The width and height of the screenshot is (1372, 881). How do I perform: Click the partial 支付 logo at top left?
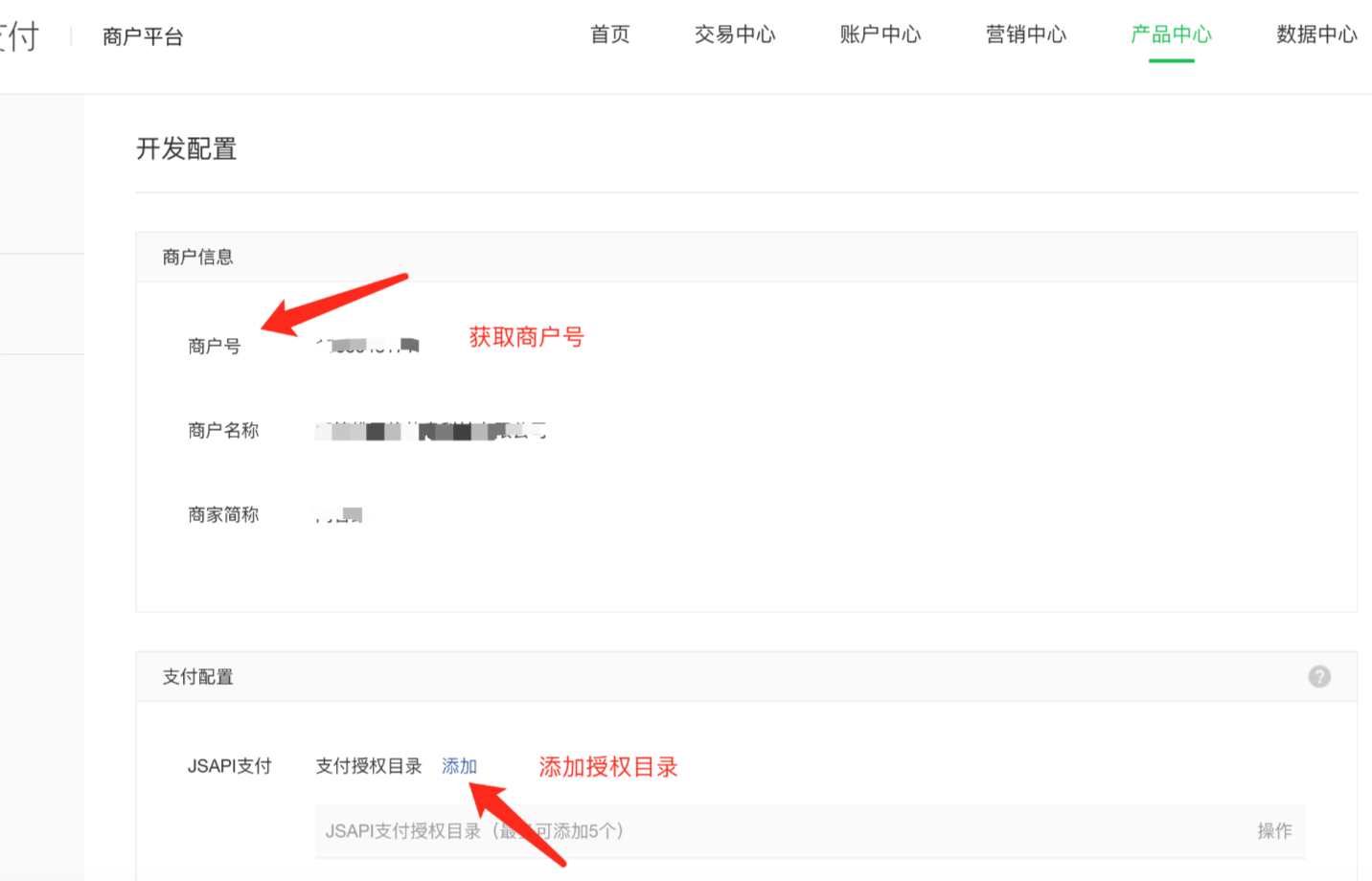pos(19,36)
